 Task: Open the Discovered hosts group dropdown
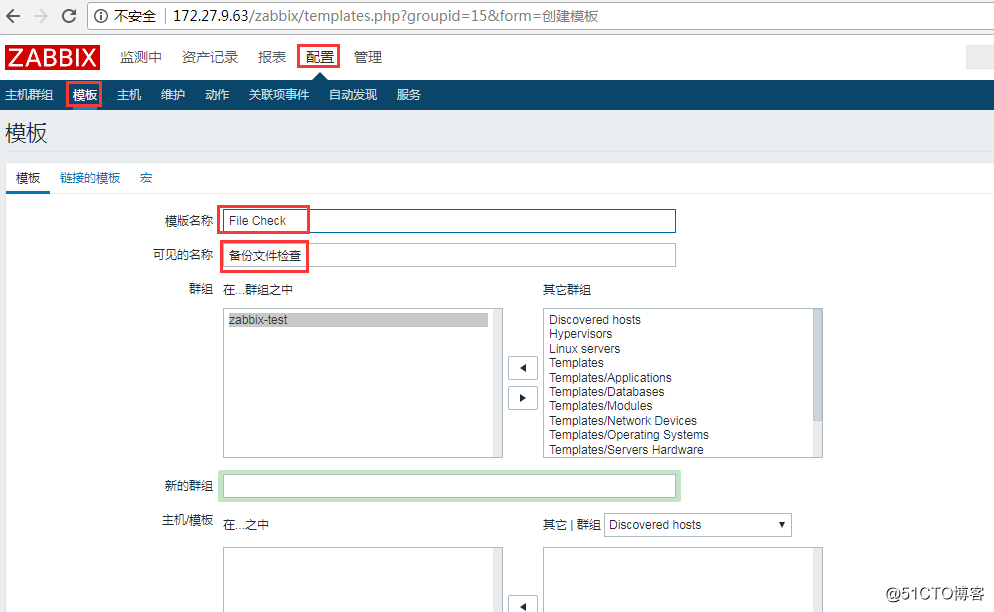pos(697,524)
